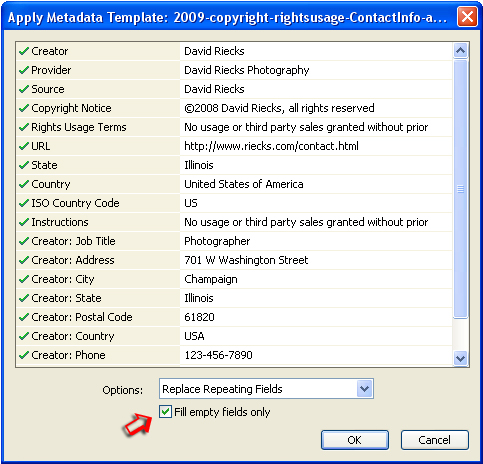Click the Copyright Notice value field
Viewport: 483px width, 464px height.
(316, 108)
